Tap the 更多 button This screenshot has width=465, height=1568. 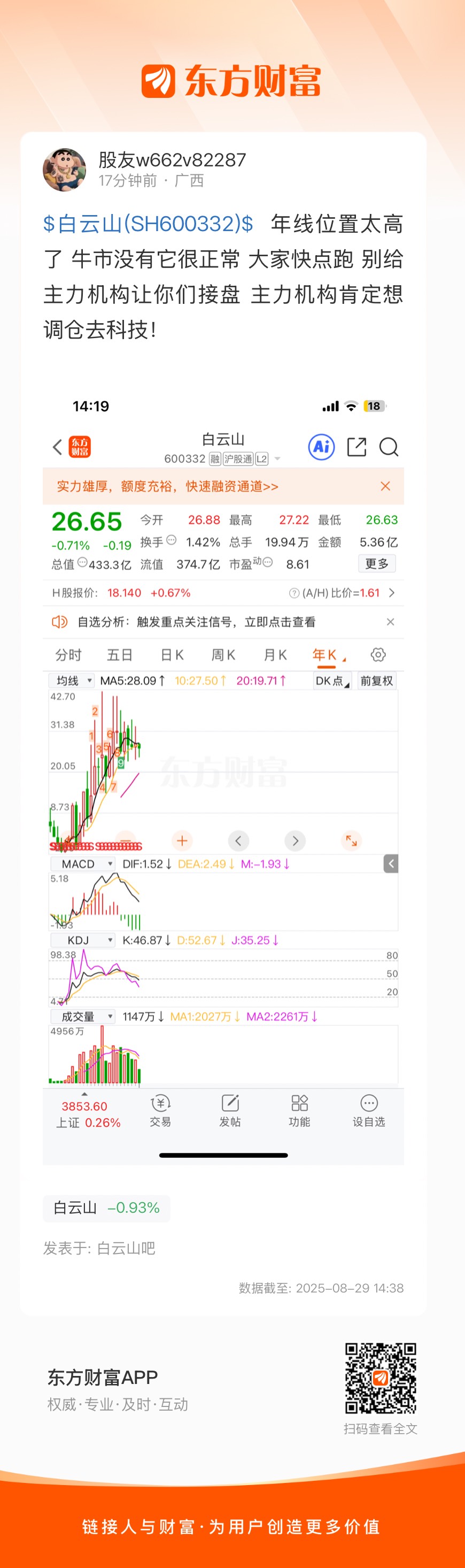(x=377, y=564)
